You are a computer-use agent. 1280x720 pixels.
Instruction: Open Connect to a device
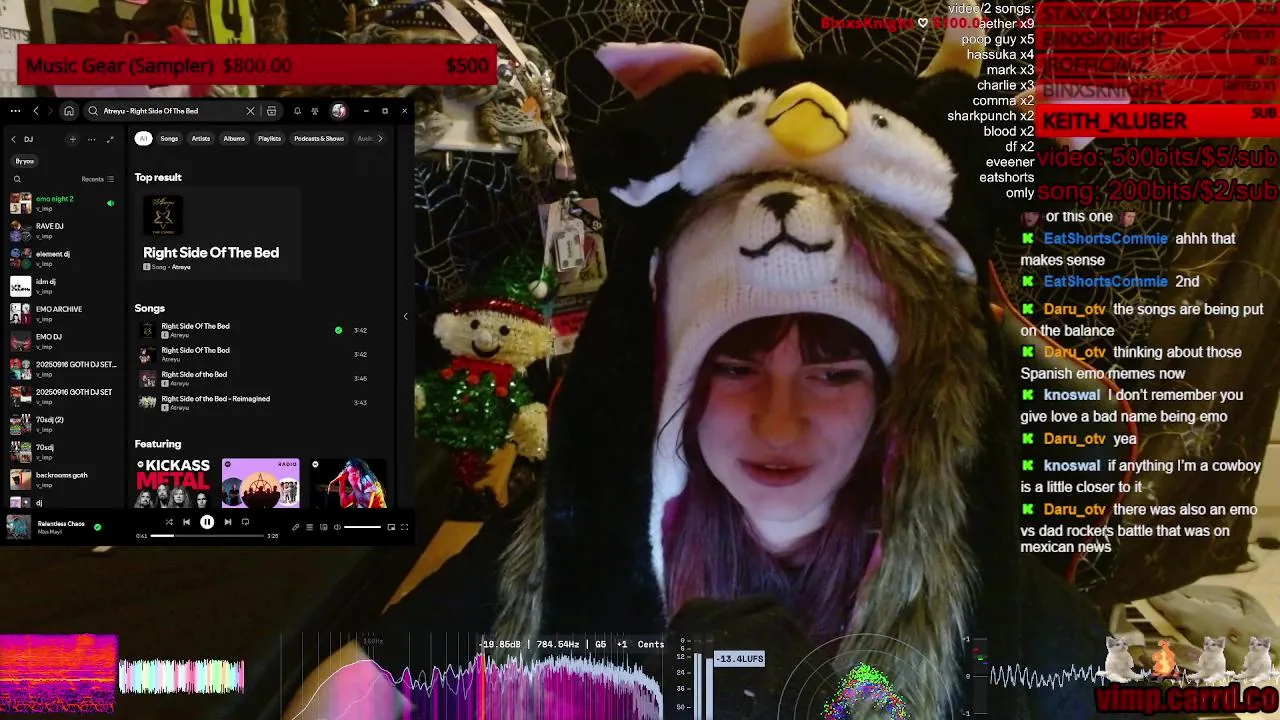pyautogui.click(x=323, y=527)
